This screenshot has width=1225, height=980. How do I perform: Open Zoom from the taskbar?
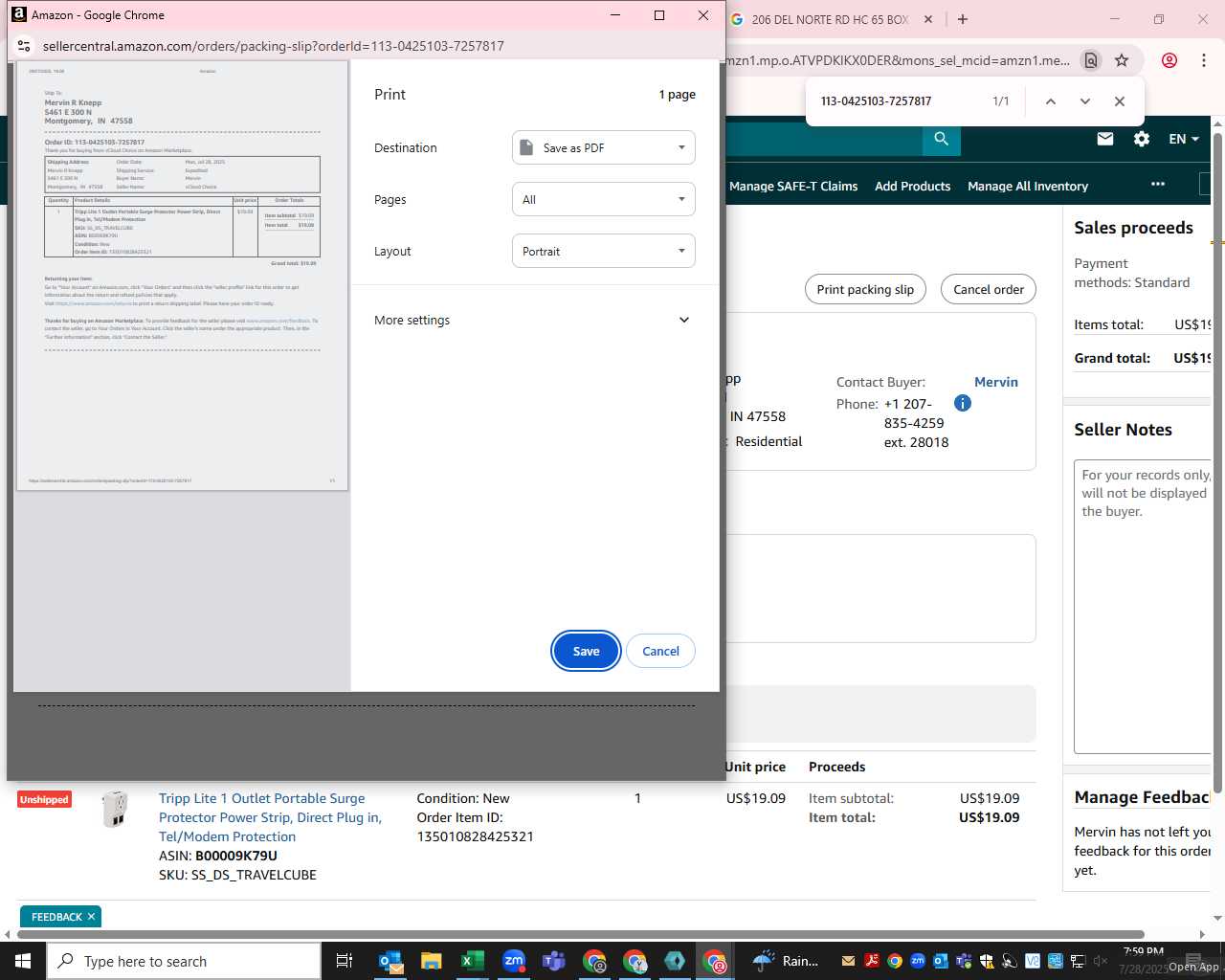click(514, 961)
